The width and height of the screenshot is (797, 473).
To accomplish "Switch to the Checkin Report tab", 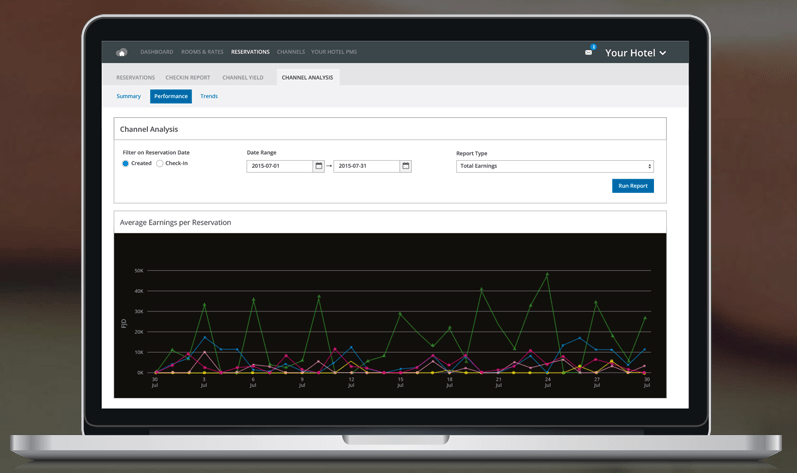I will pos(188,78).
